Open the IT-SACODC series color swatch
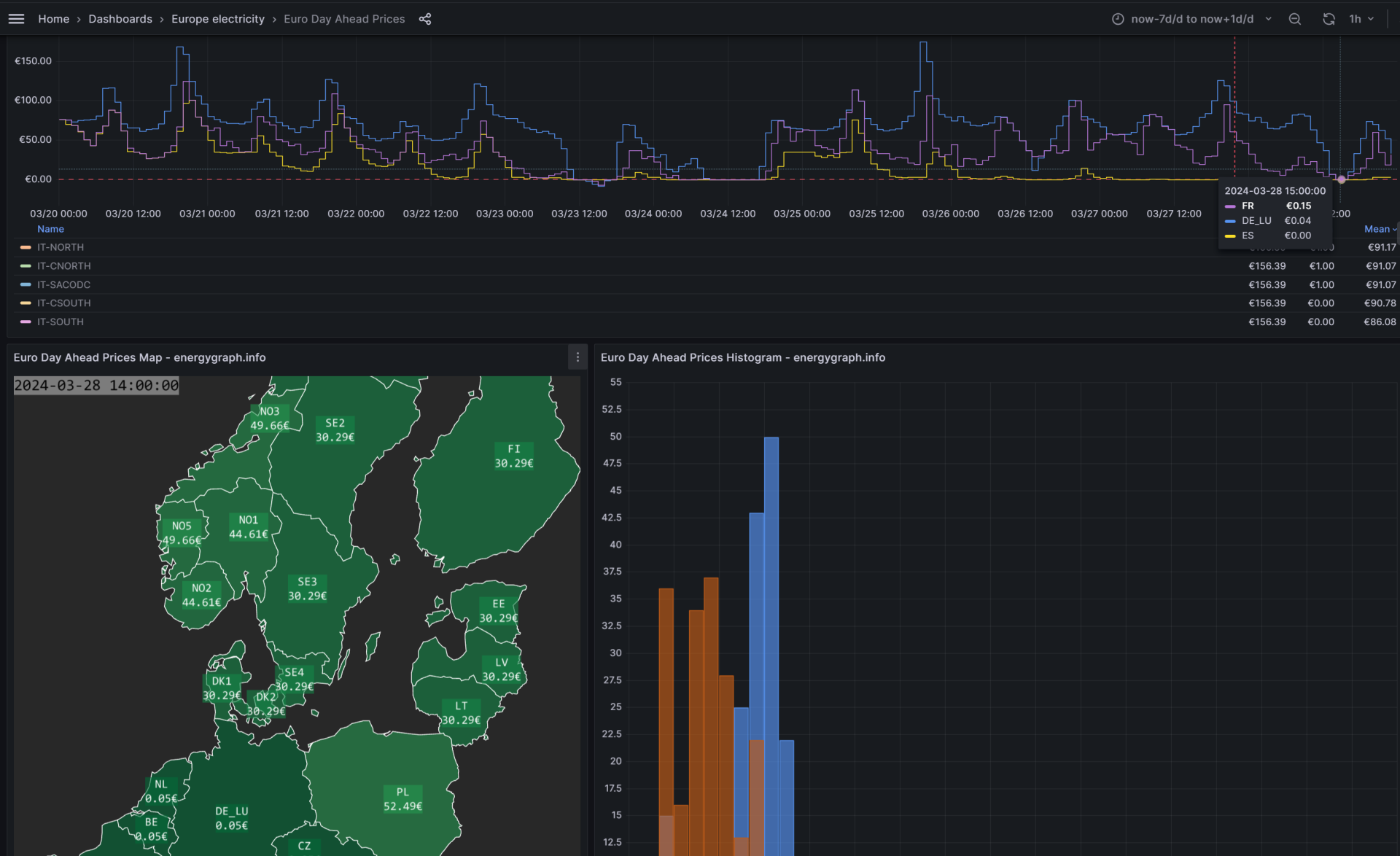The width and height of the screenshot is (1400, 856). click(26, 284)
